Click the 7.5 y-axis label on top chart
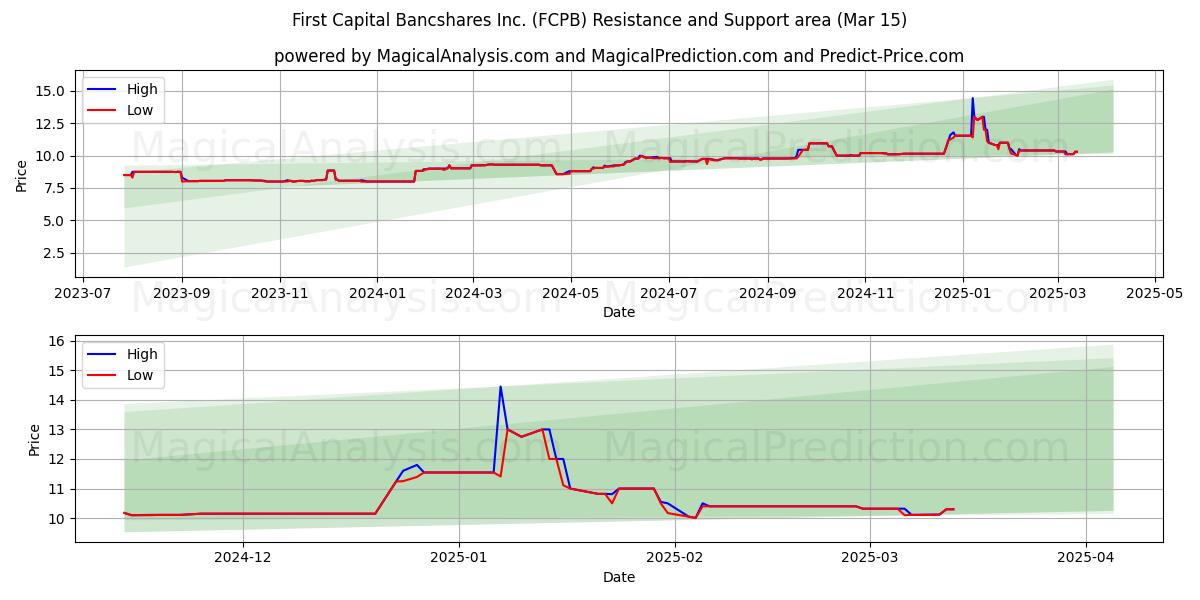This screenshot has height=600, width=1200. [x=56, y=188]
